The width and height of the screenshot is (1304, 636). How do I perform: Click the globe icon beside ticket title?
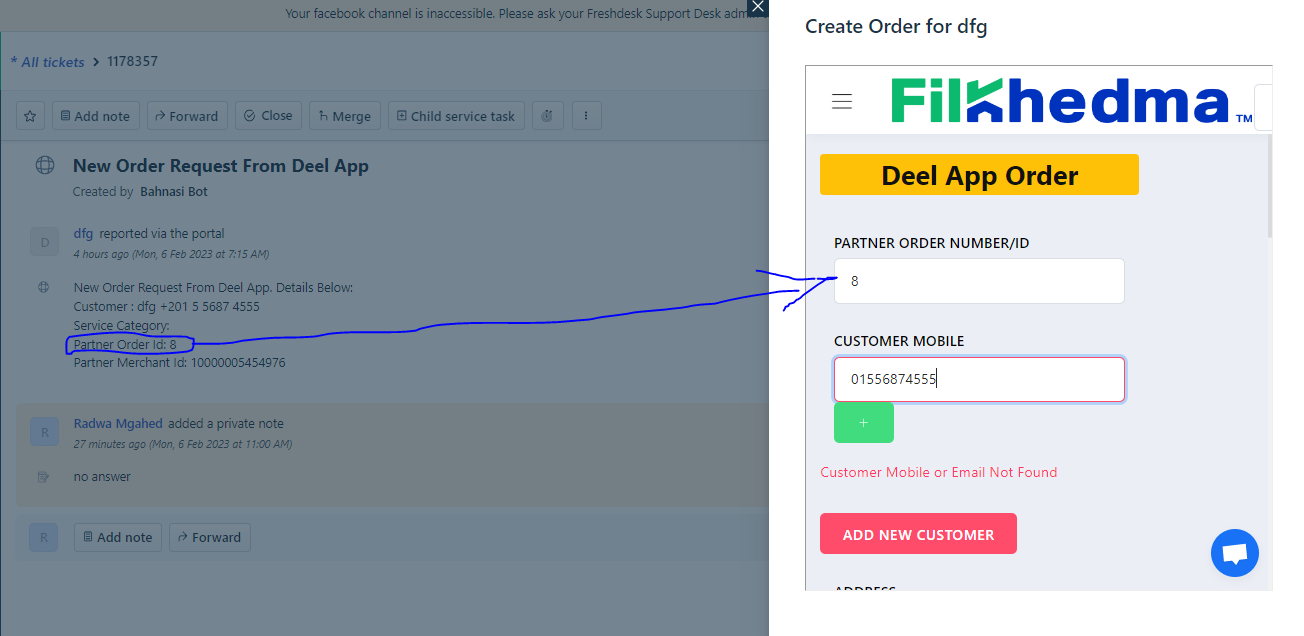point(45,165)
